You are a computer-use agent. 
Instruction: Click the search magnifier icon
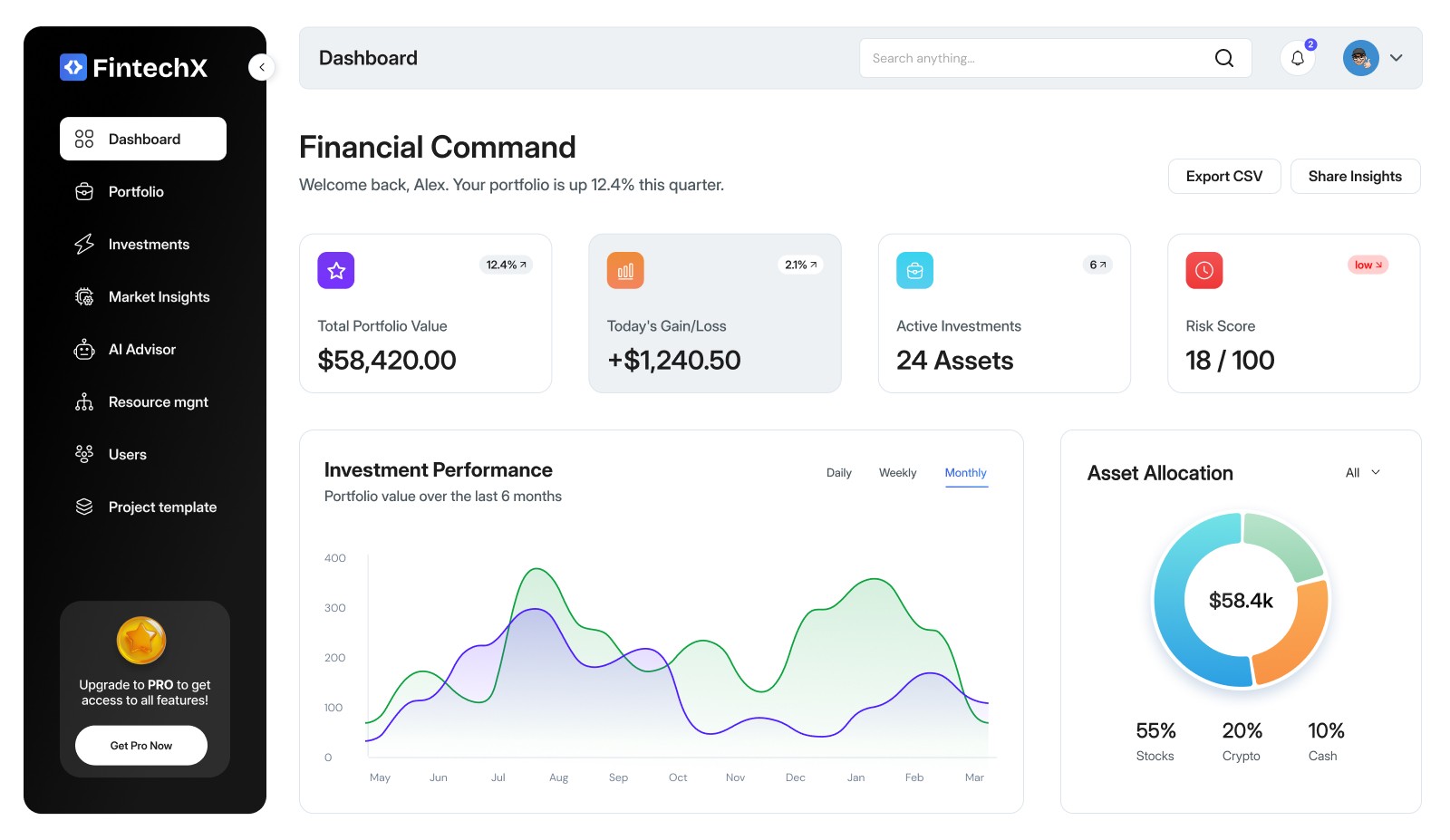pyautogui.click(x=1223, y=57)
